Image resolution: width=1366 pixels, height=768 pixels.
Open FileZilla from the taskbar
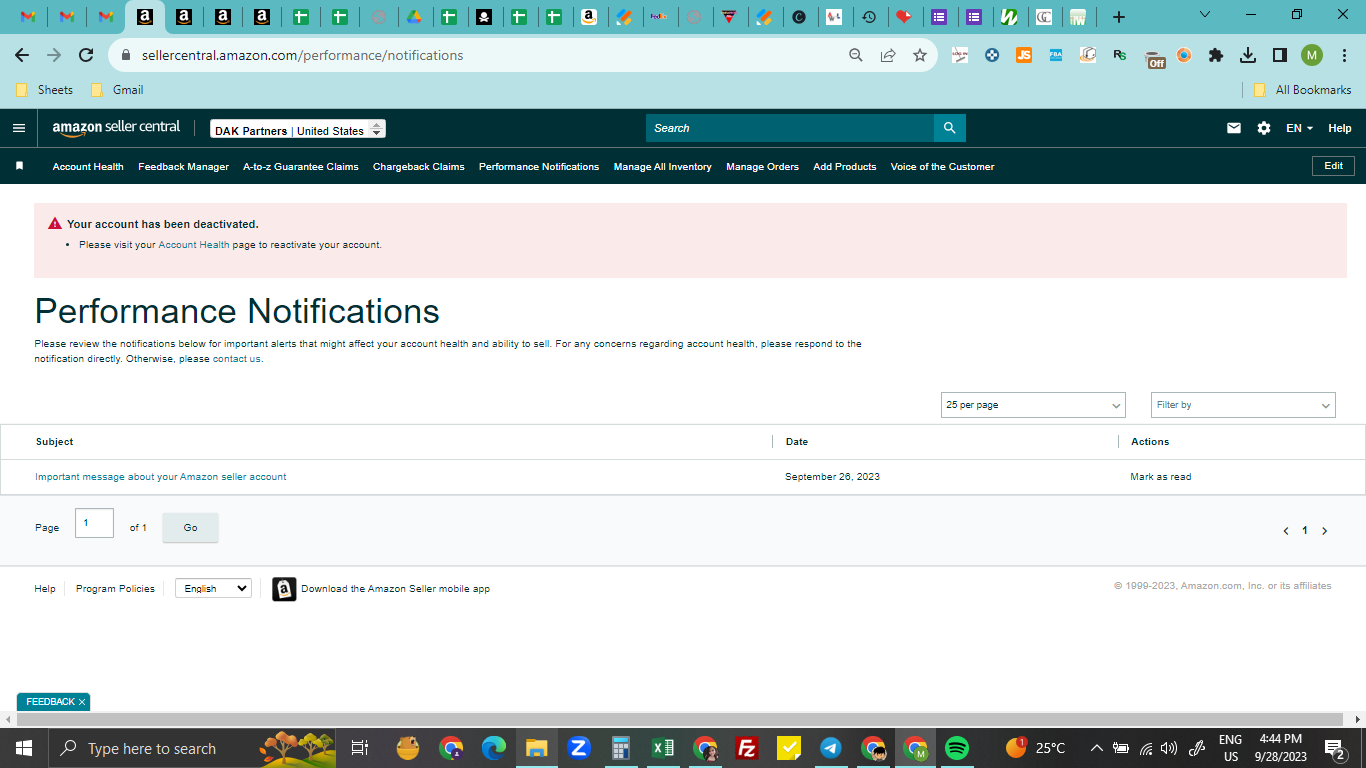746,748
